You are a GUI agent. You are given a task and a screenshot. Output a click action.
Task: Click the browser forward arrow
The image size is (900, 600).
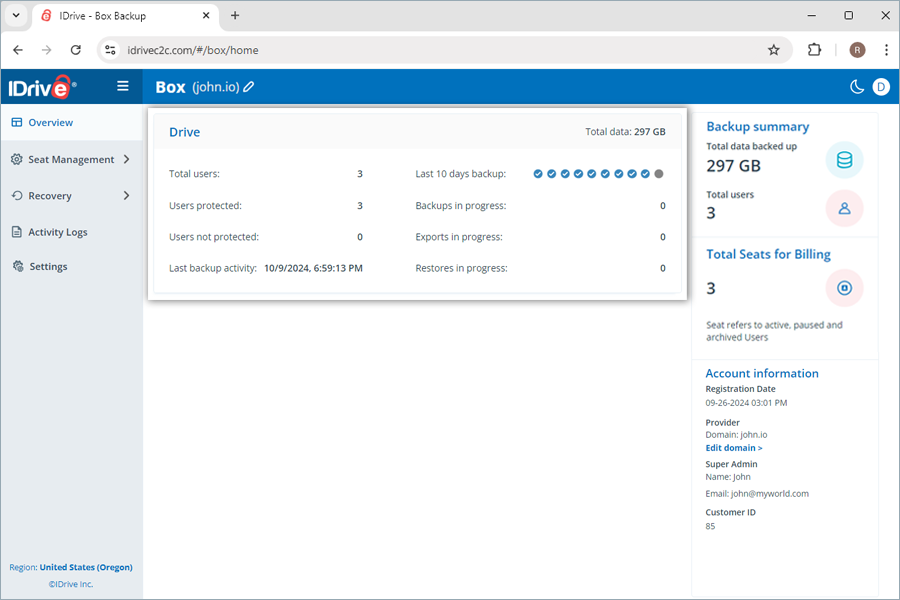click(46, 50)
